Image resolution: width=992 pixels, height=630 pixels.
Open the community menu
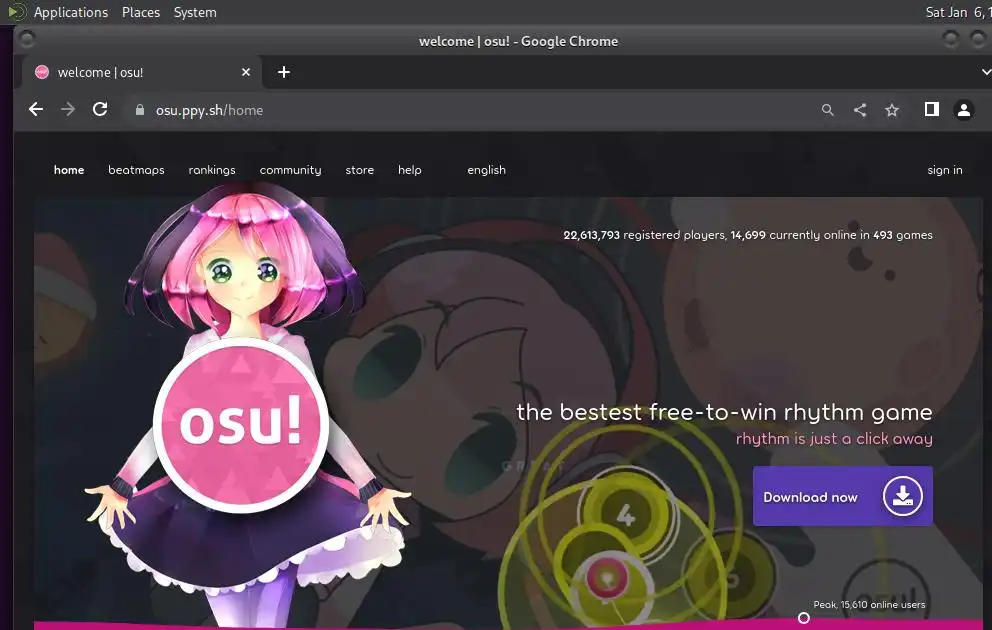290,170
